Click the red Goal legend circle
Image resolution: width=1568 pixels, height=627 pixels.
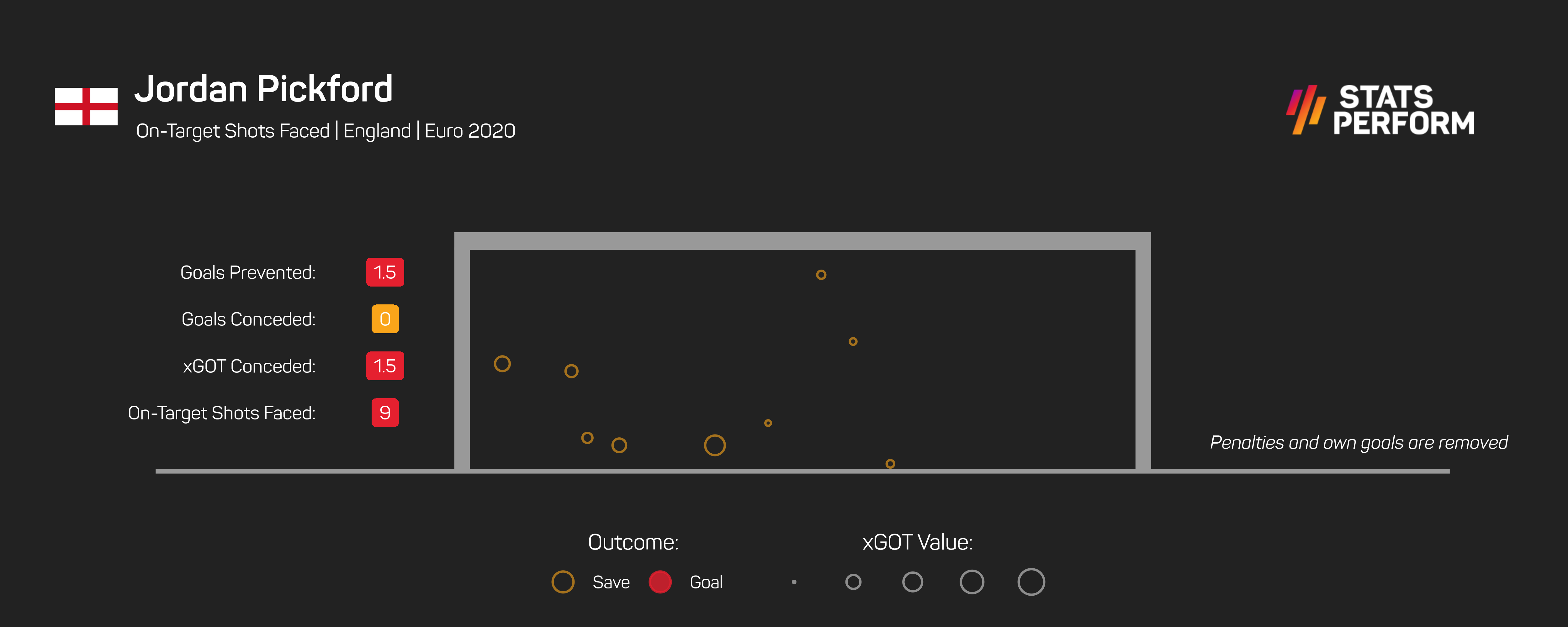click(x=660, y=582)
